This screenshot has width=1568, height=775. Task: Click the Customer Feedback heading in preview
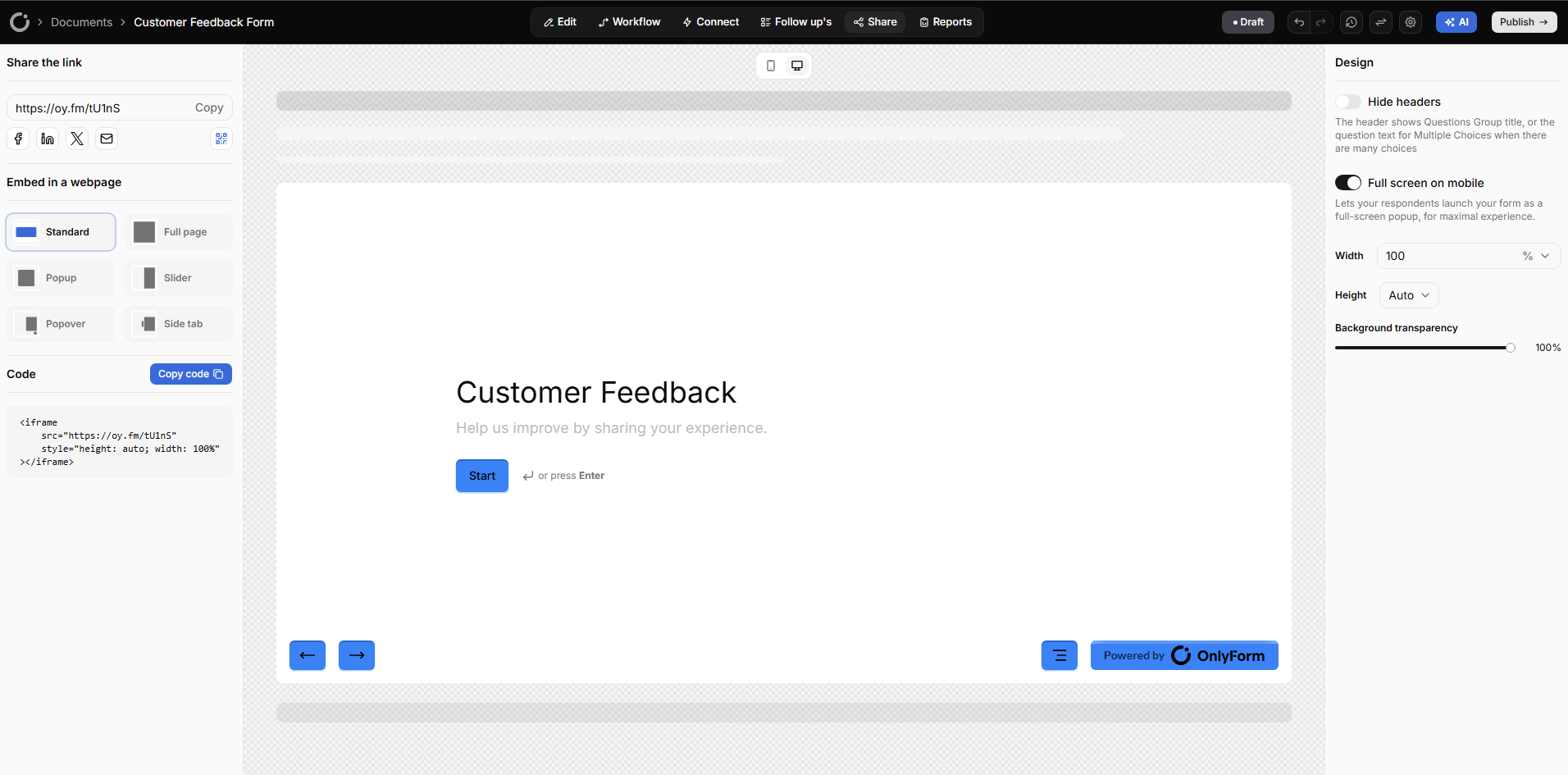(x=596, y=393)
